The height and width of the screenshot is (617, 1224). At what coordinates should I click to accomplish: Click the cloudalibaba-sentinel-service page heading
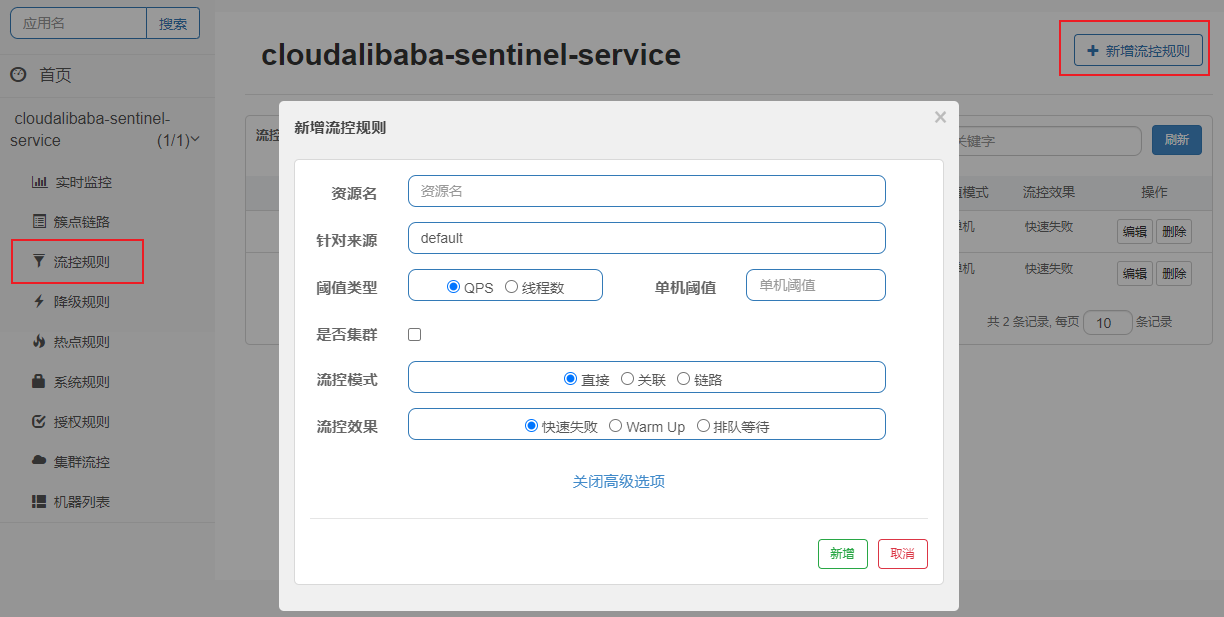click(471, 55)
